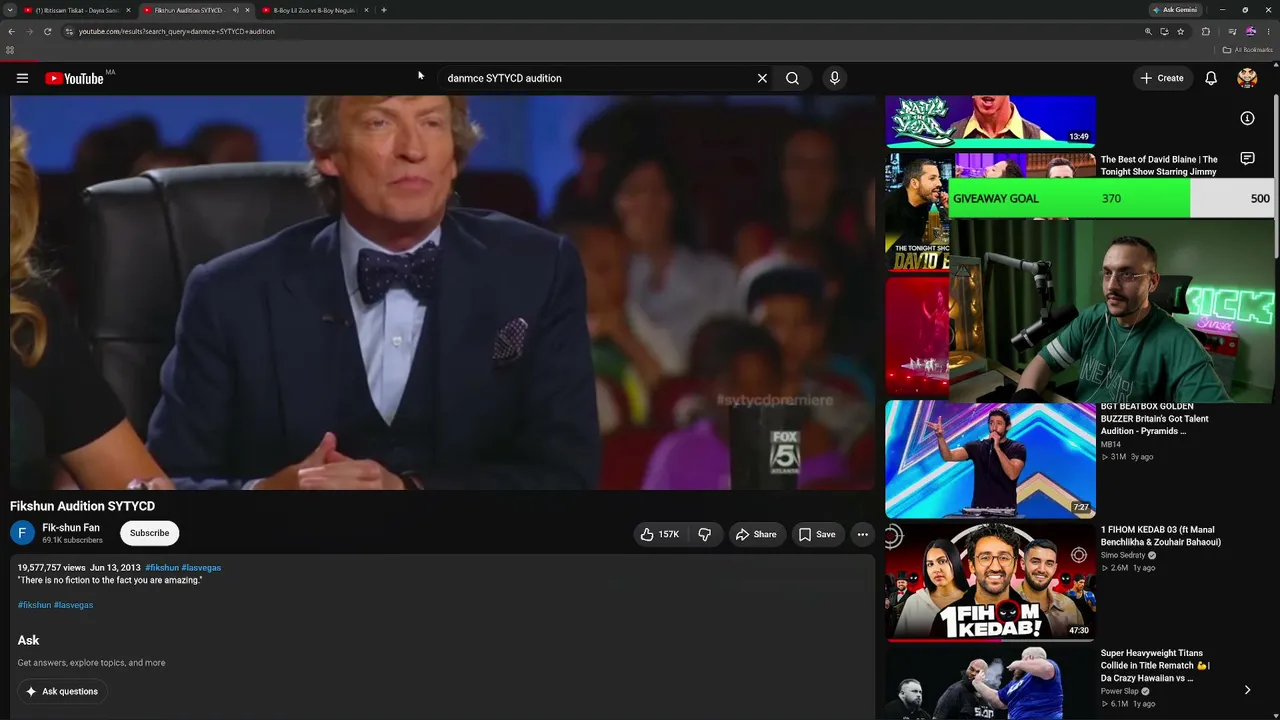Open Super Heavyweight Titans video title
1280x720 pixels.
(1156, 665)
